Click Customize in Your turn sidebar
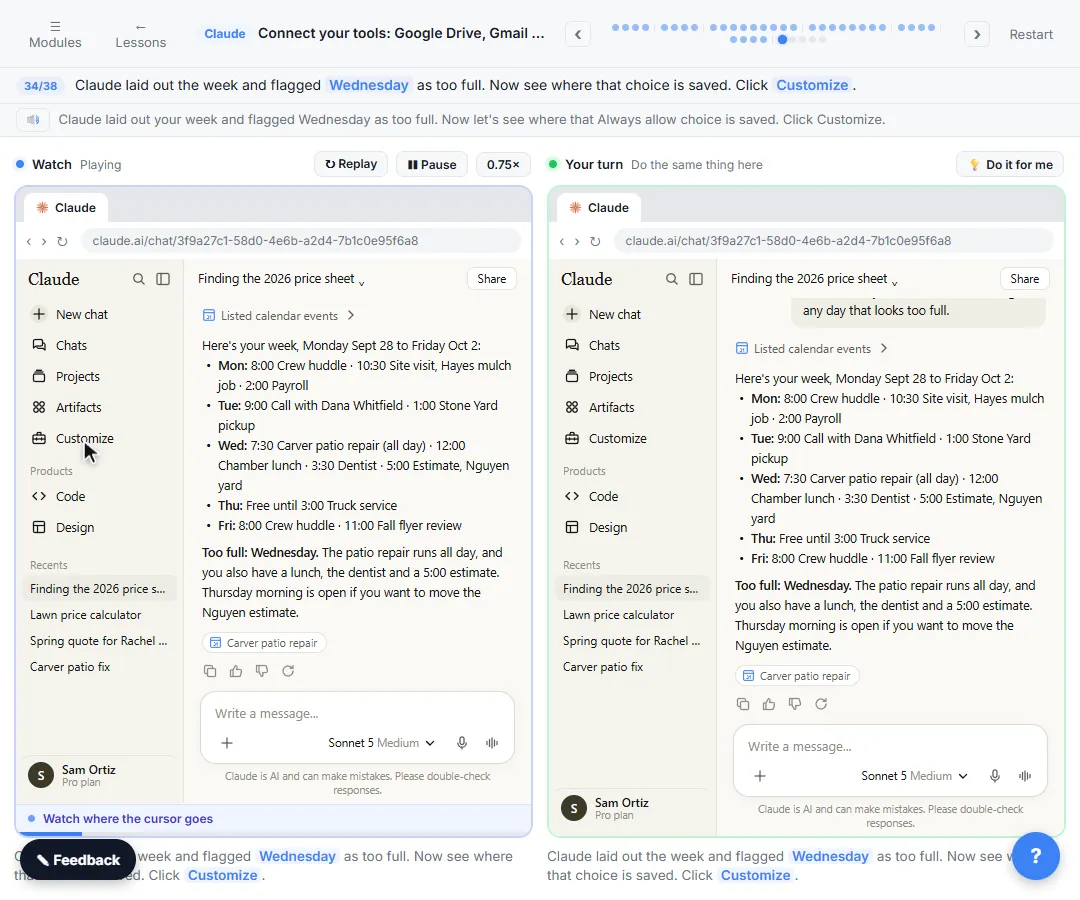 617,439
